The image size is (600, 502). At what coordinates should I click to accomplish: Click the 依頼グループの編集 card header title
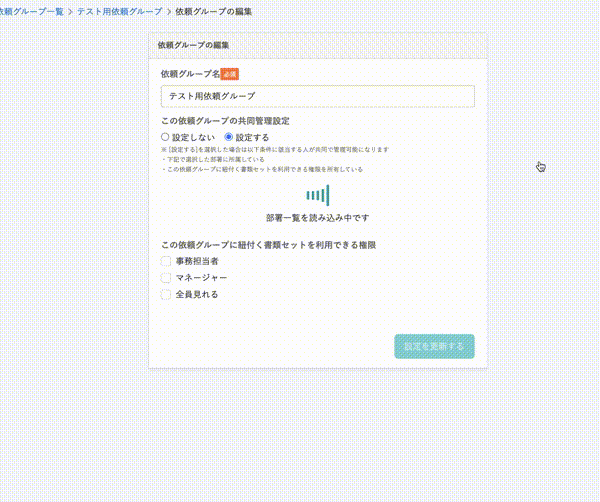193,45
